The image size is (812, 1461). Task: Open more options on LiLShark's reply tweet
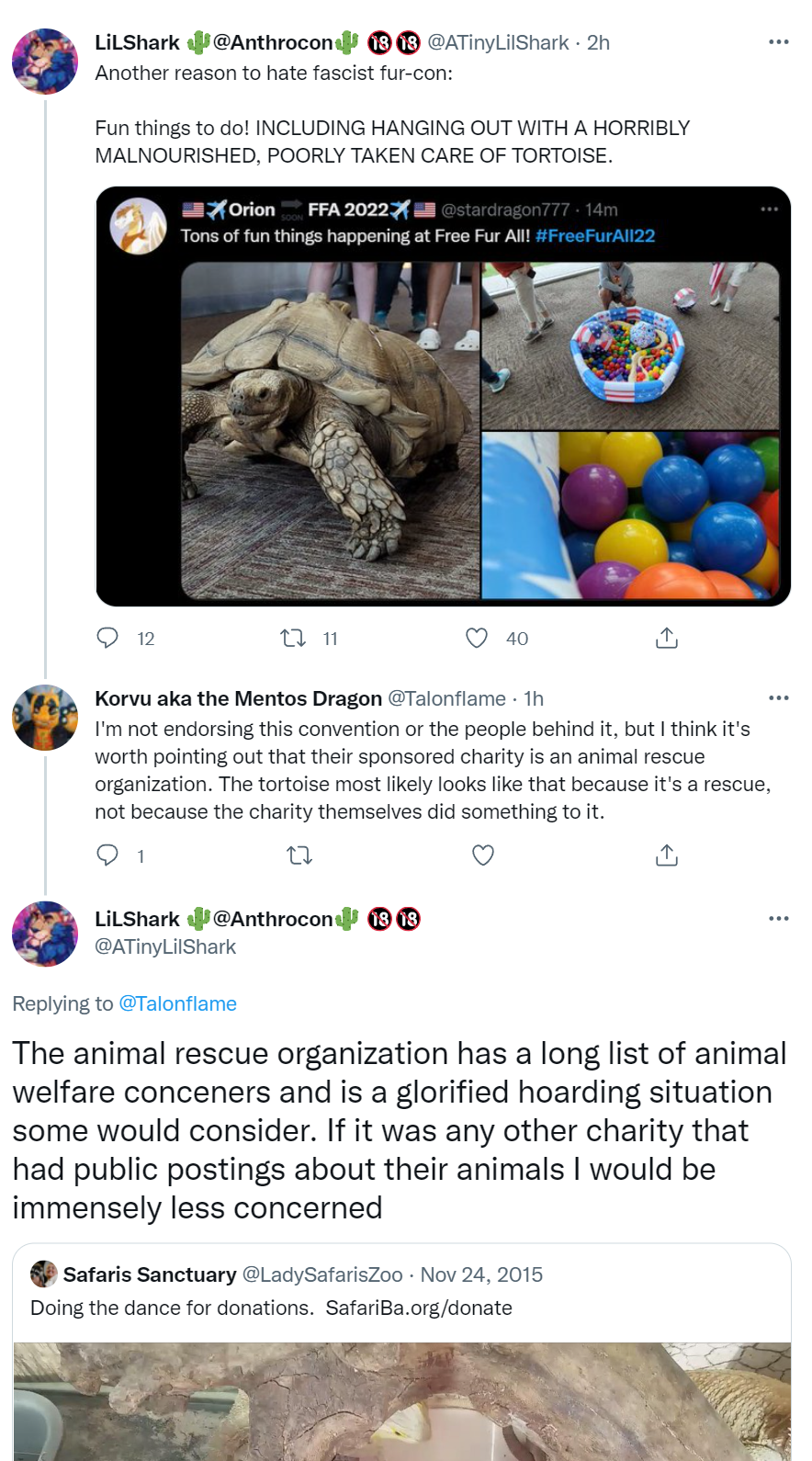click(x=779, y=919)
